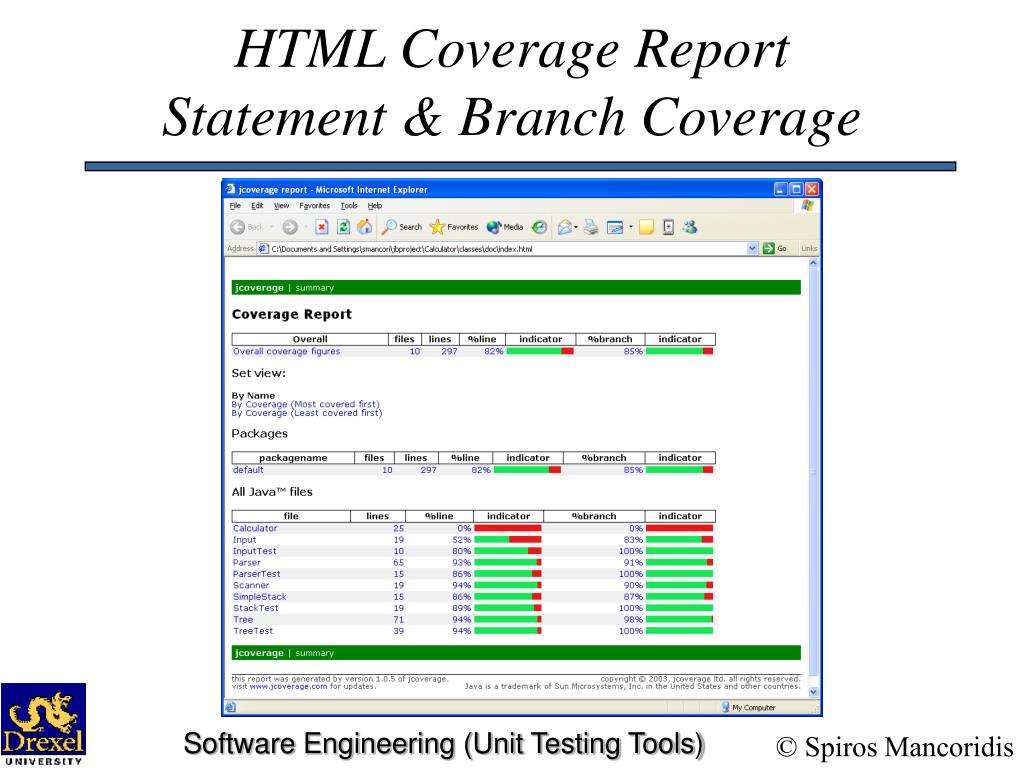Go to the Home page icon
Image resolution: width=1024 pixels, height=768 pixels.
(364, 227)
